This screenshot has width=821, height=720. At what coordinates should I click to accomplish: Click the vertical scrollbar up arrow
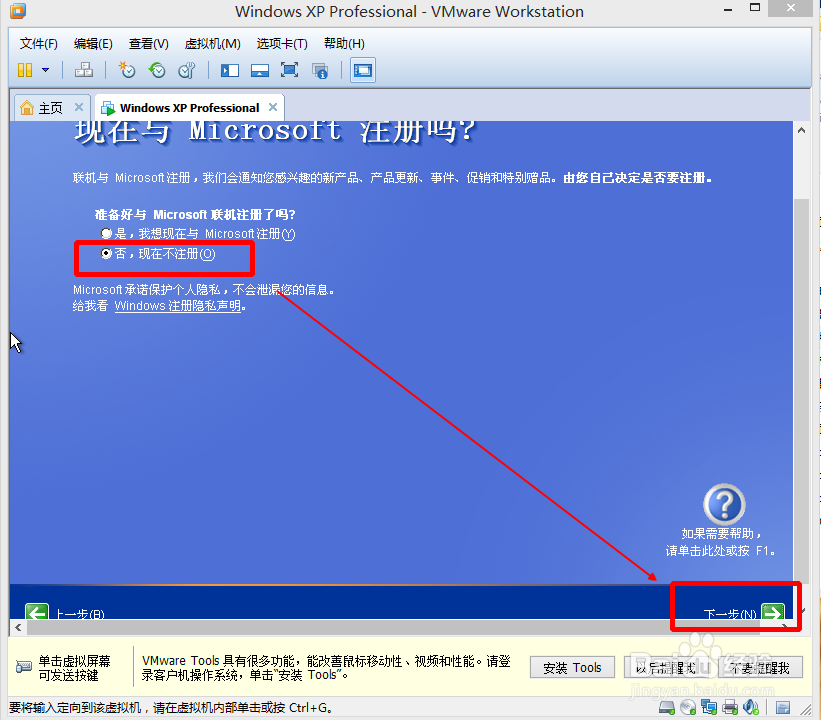[x=802, y=130]
